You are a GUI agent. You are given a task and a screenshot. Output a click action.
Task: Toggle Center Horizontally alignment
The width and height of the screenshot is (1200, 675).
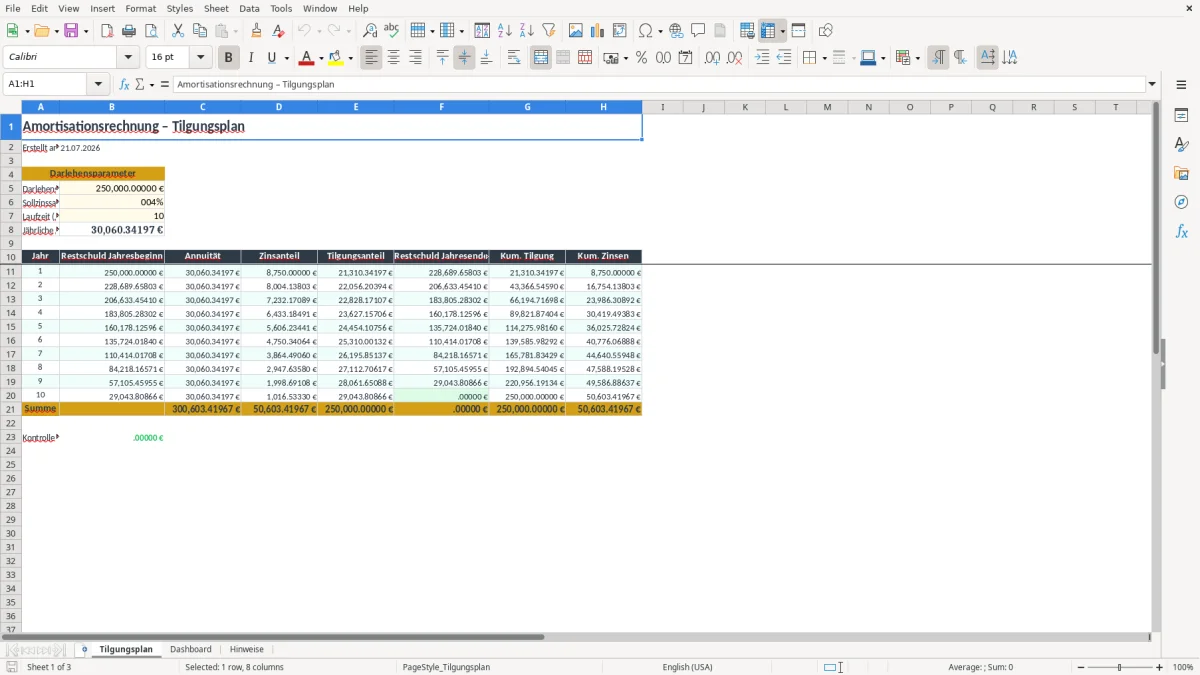[393, 58]
